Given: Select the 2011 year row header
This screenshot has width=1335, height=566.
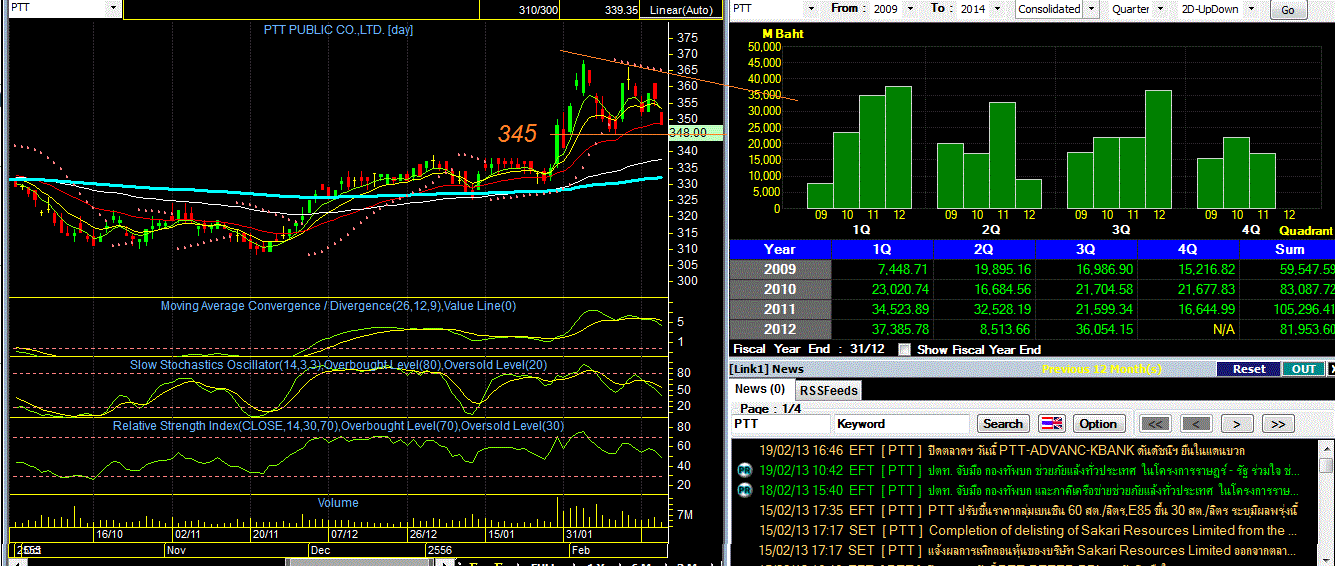Looking at the screenshot, I should coord(780,309).
